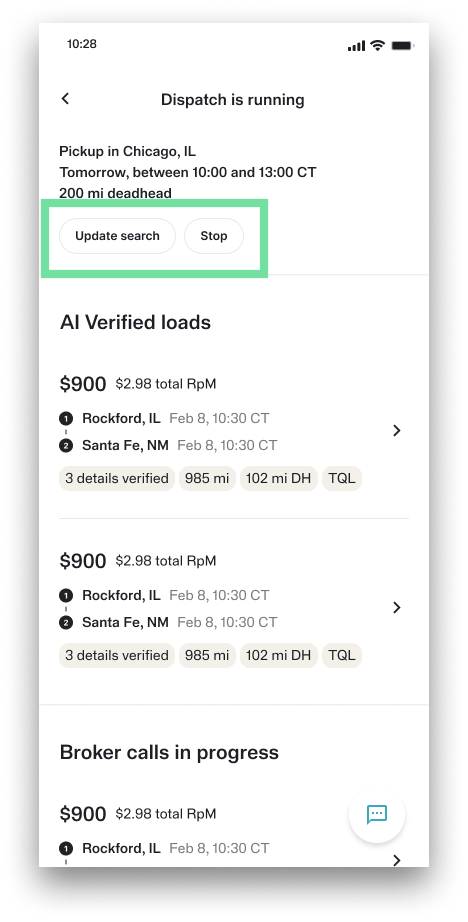Open the chat message floating icon
The image size is (468, 922).
click(377, 814)
